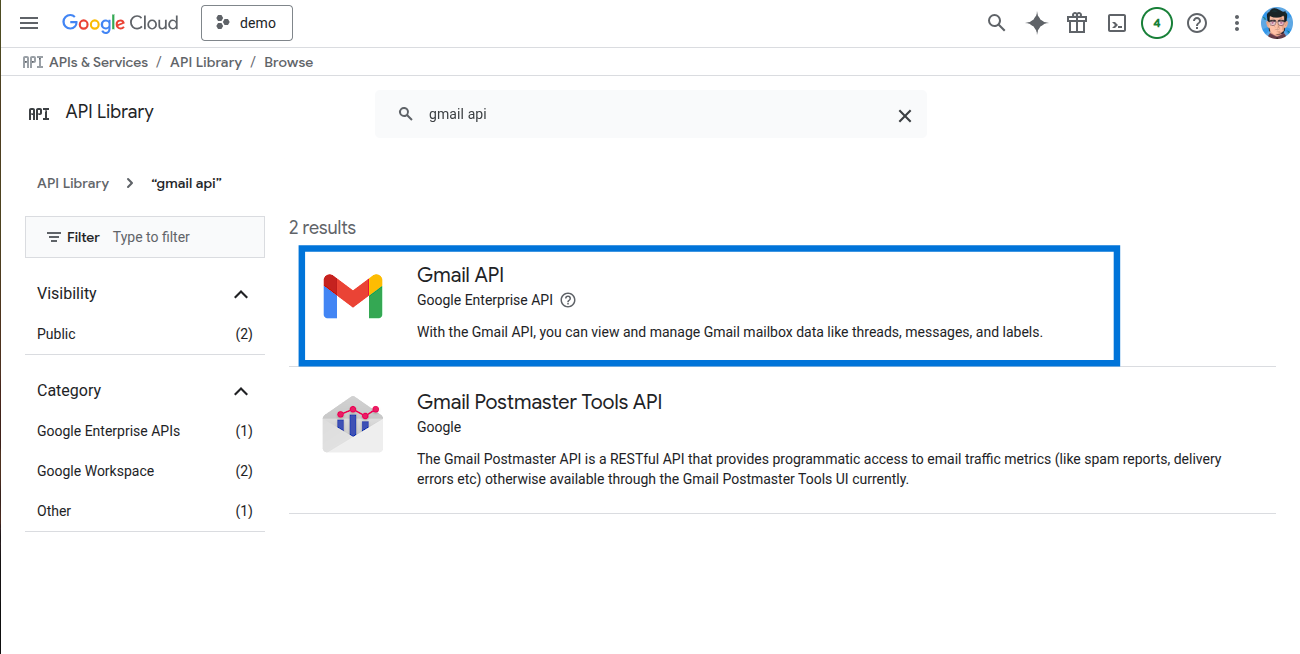Open the three-dot settings menu
Screen dimensions: 1300x654
pyautogui.click(x=1237, y=23)
